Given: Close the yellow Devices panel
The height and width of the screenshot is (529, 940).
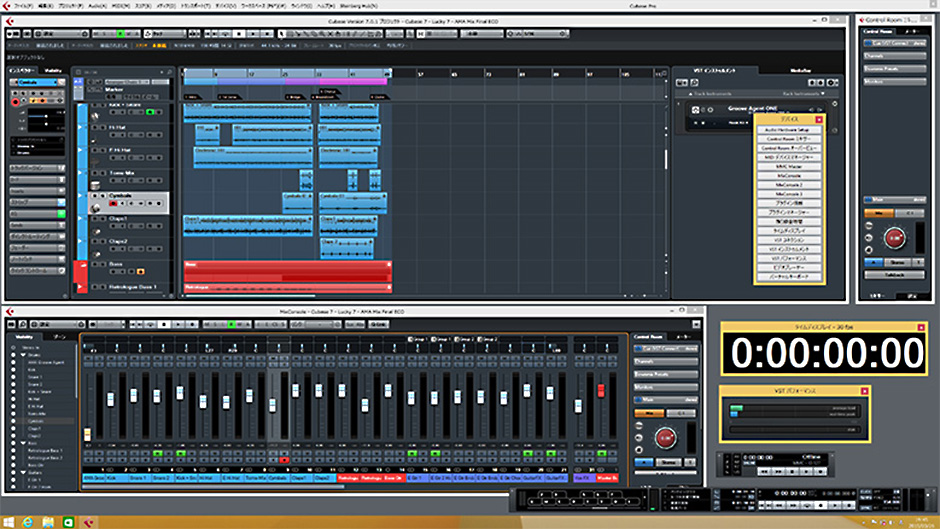Looking at the screenshot, I should [x=819, y=119].
